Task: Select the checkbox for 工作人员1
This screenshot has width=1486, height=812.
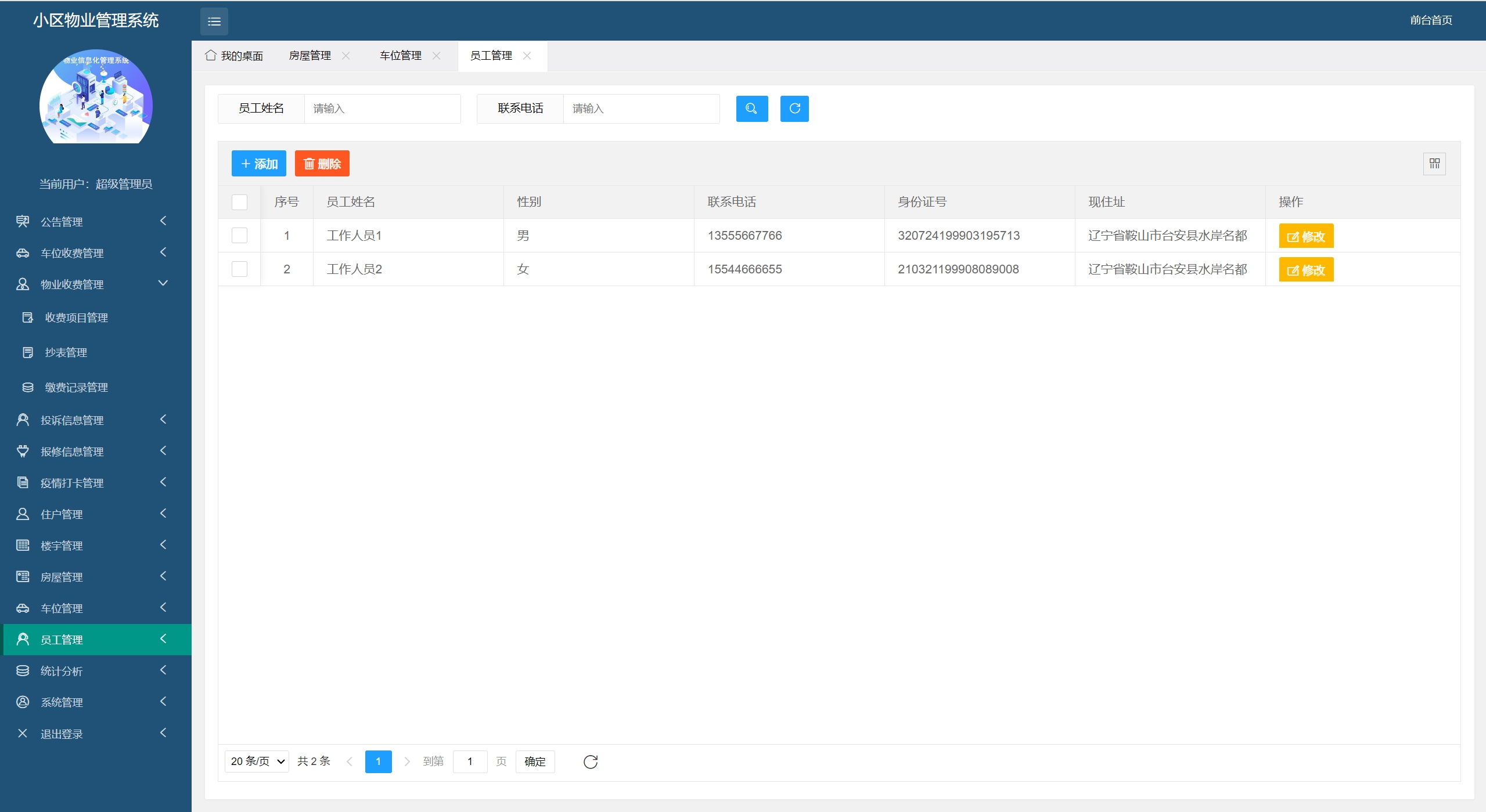Action: 239,236
